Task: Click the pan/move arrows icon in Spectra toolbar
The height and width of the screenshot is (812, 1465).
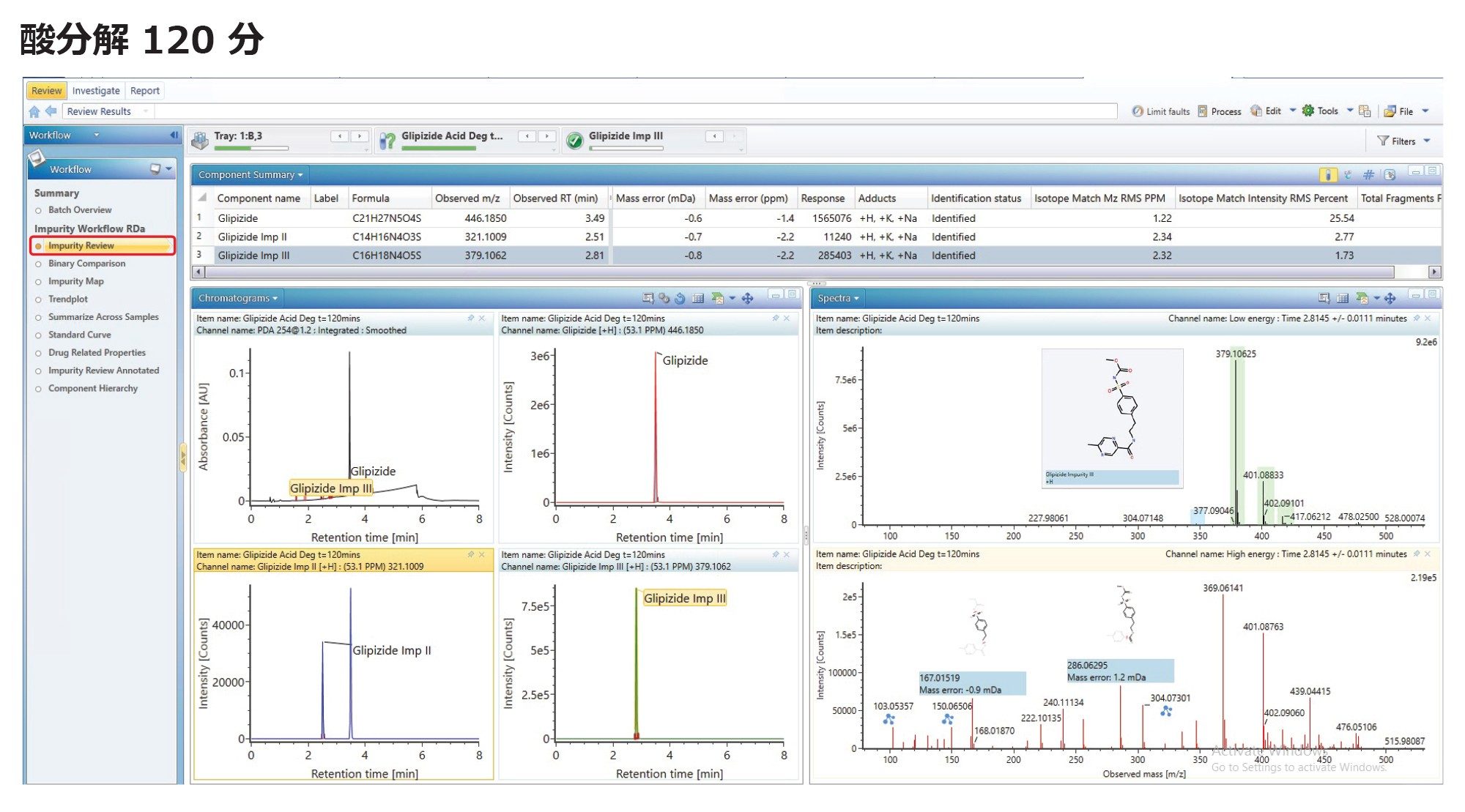Action: point(1390,298)
